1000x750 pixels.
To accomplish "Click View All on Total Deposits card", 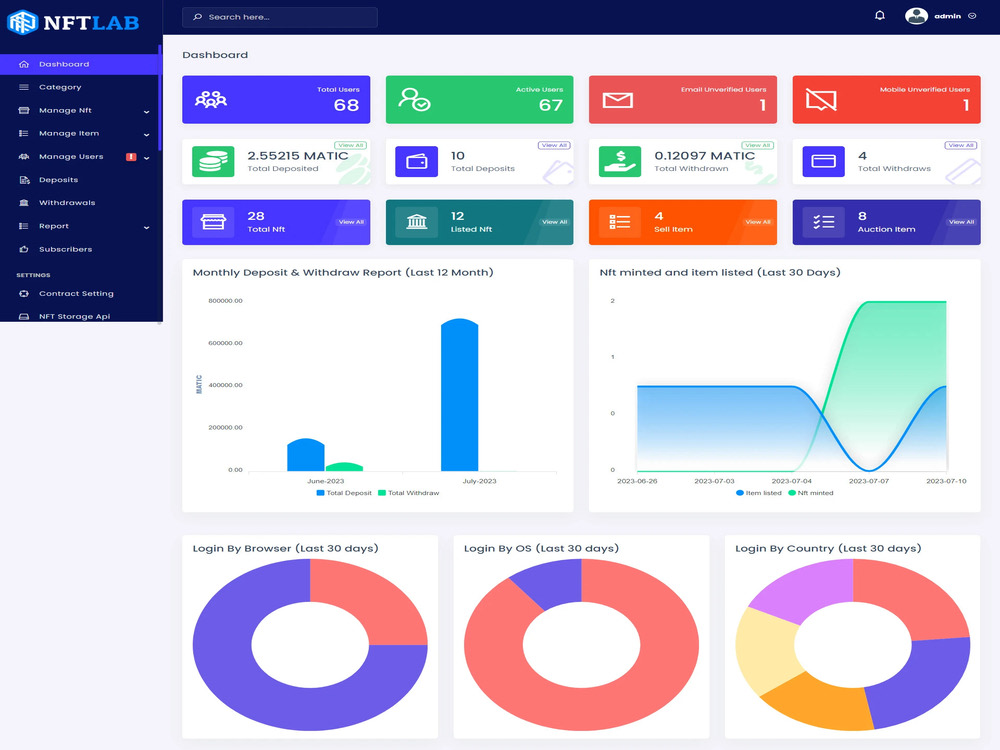I will (x=554, y=145).
